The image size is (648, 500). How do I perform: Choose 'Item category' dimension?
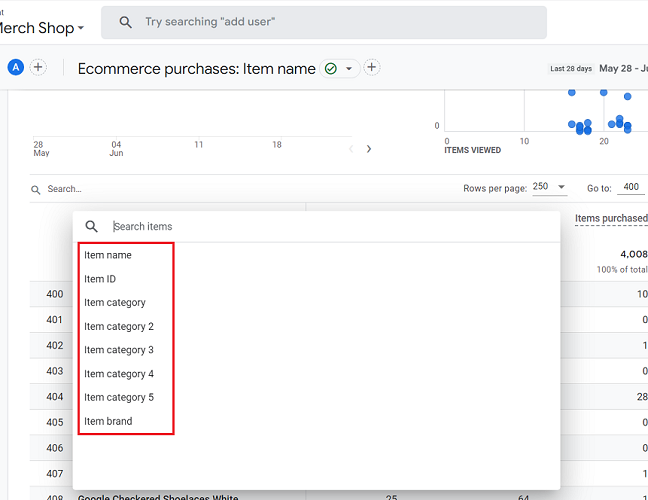click(115, 303)
